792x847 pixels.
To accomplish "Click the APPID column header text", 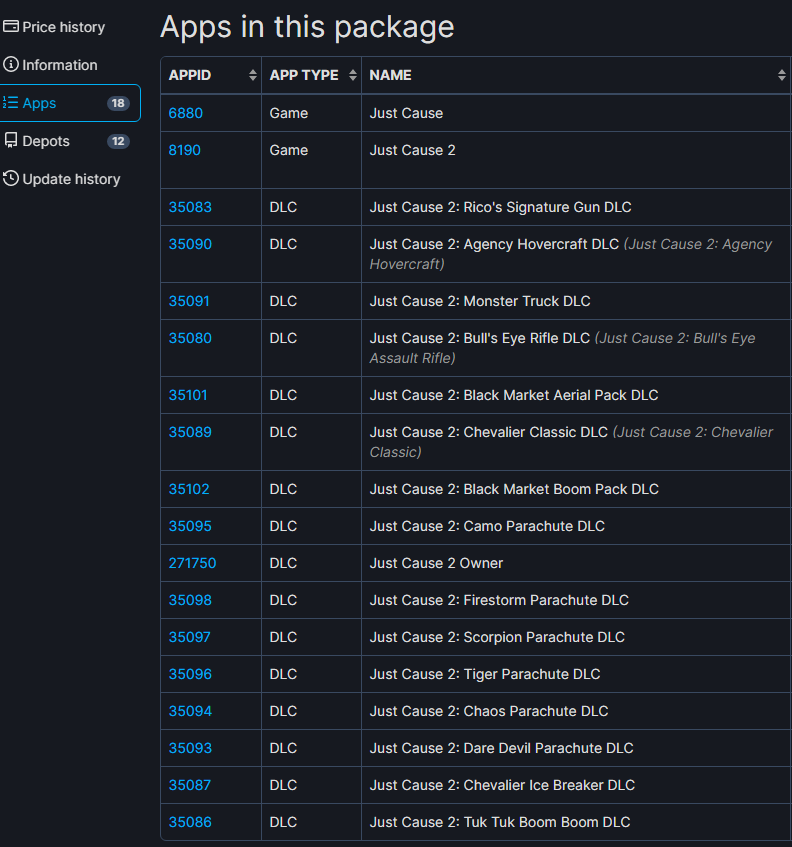I will tap(190, 75).
